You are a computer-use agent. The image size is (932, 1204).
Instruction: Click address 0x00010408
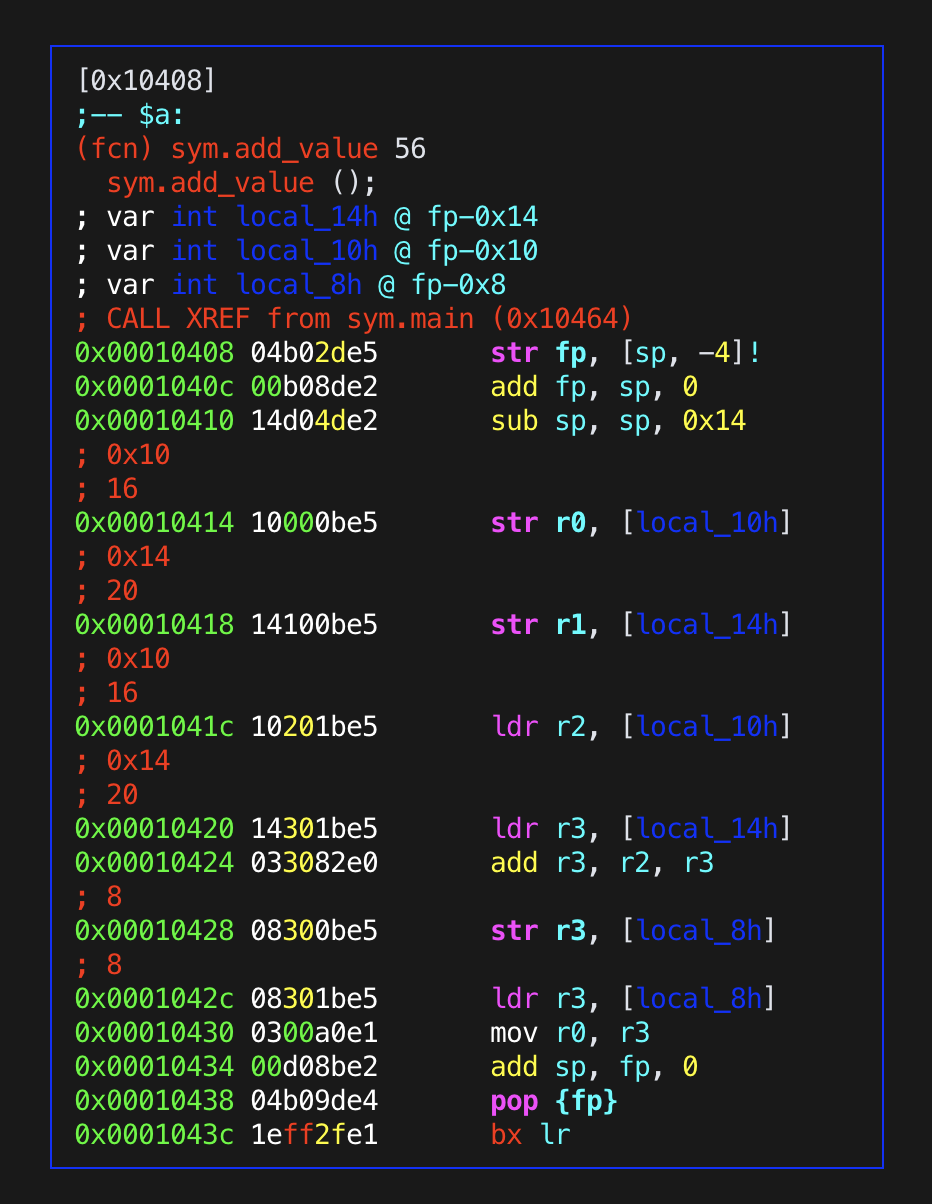click(x=155, y=353)
